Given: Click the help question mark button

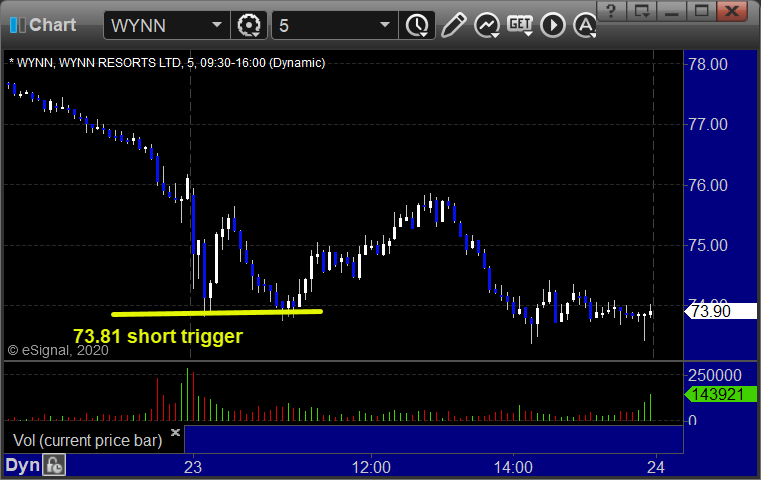Looking at the screenshot, I should 611,11.
